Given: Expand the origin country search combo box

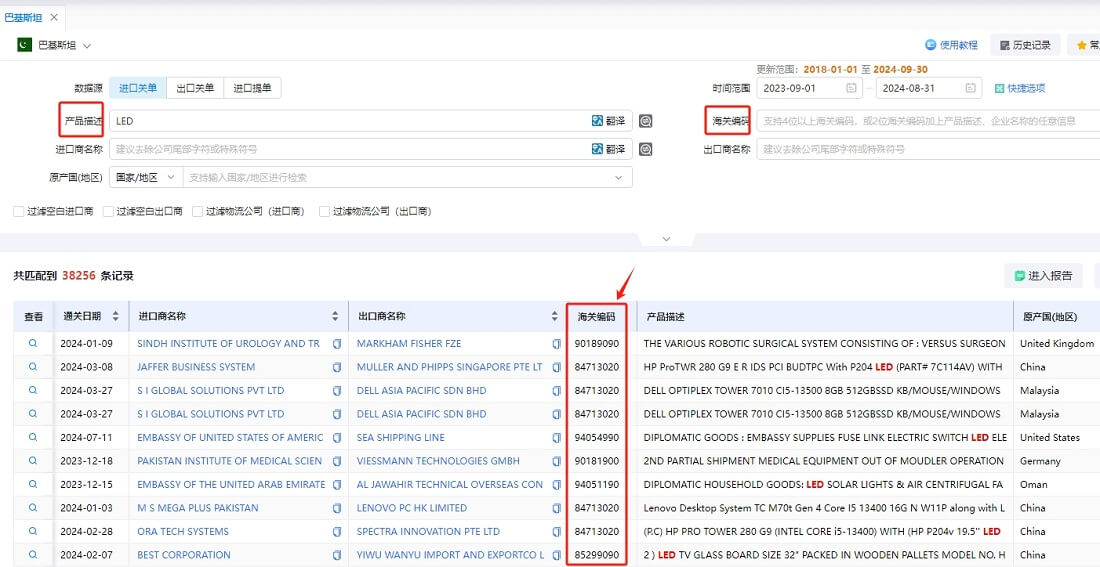Looking at the screenshot, I should [x=408, y=178].
